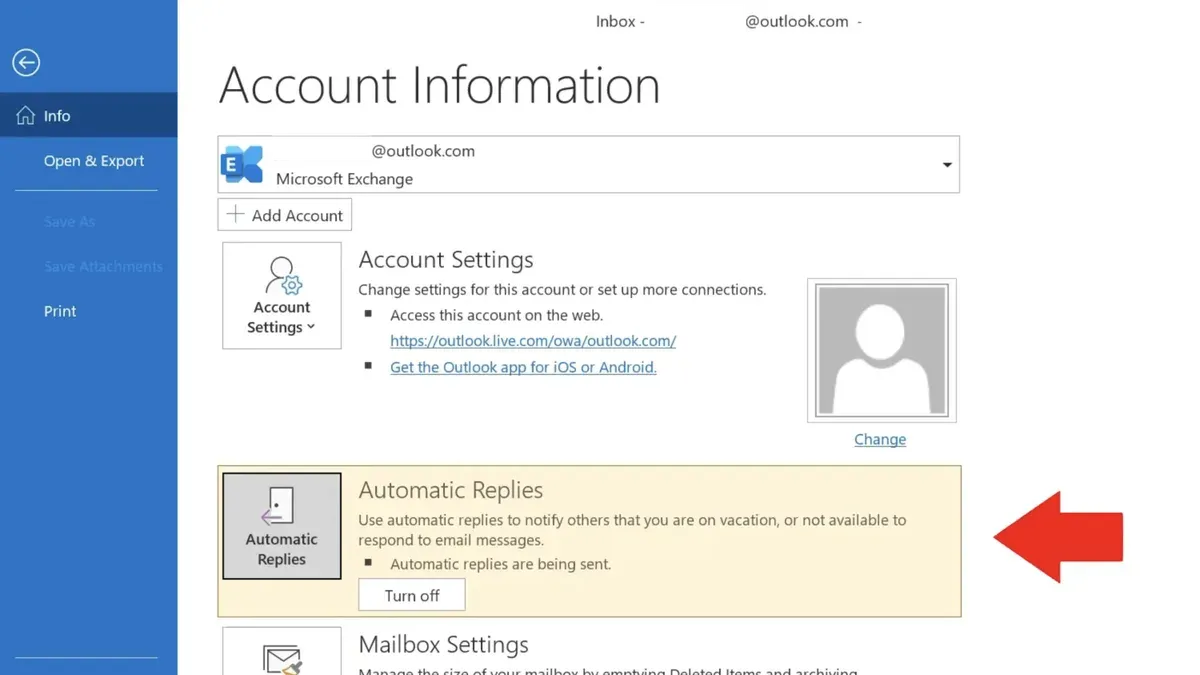
Task: Click the greyed Save Attachments item
Action: 103,266
